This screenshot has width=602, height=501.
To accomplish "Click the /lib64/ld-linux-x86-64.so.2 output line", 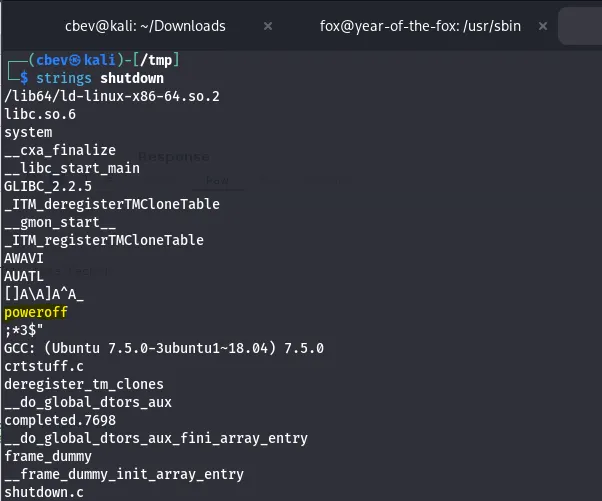I will click(x=111, y=96).
